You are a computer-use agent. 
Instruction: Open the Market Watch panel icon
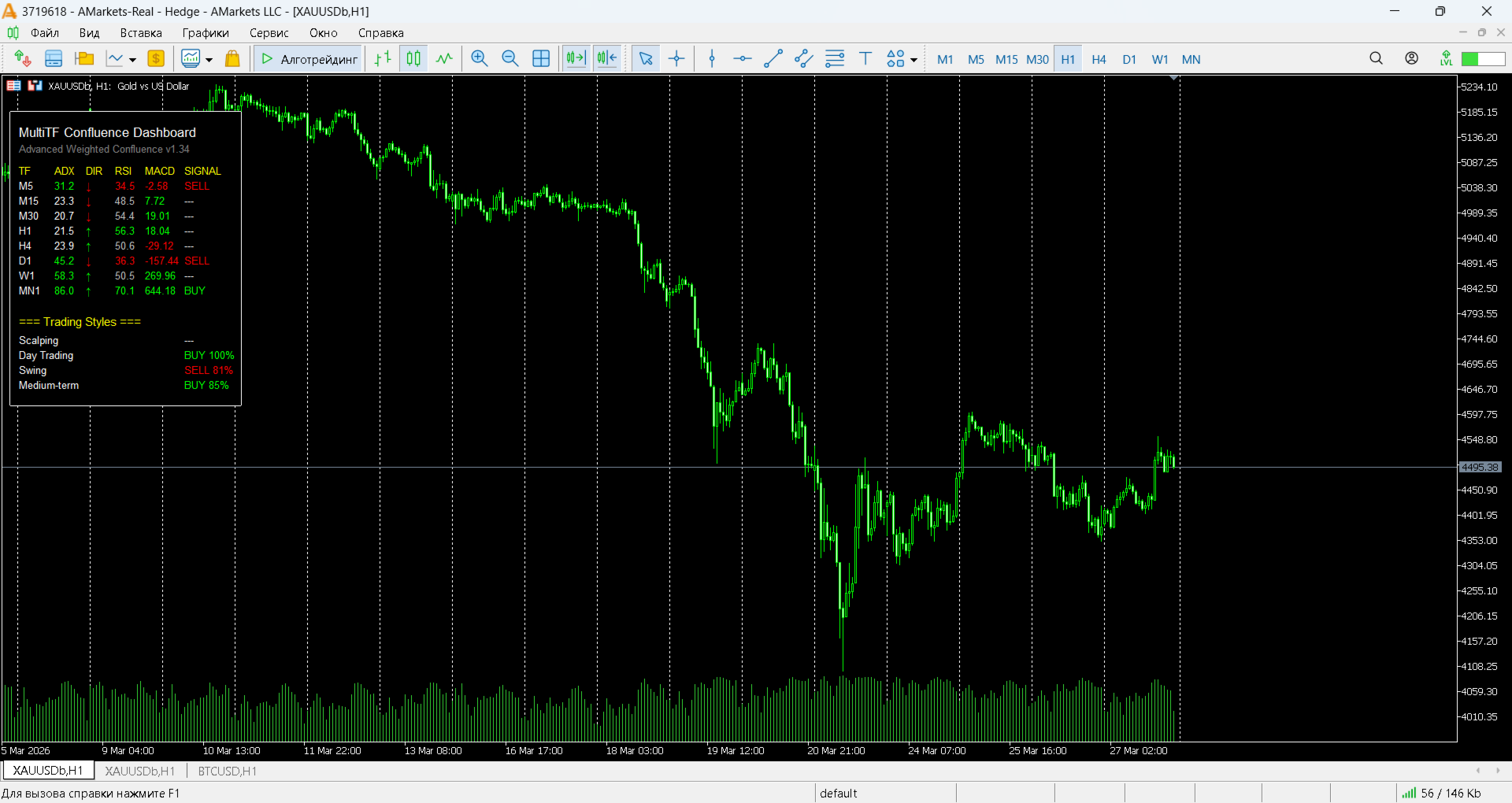click(x=54, y=59)
